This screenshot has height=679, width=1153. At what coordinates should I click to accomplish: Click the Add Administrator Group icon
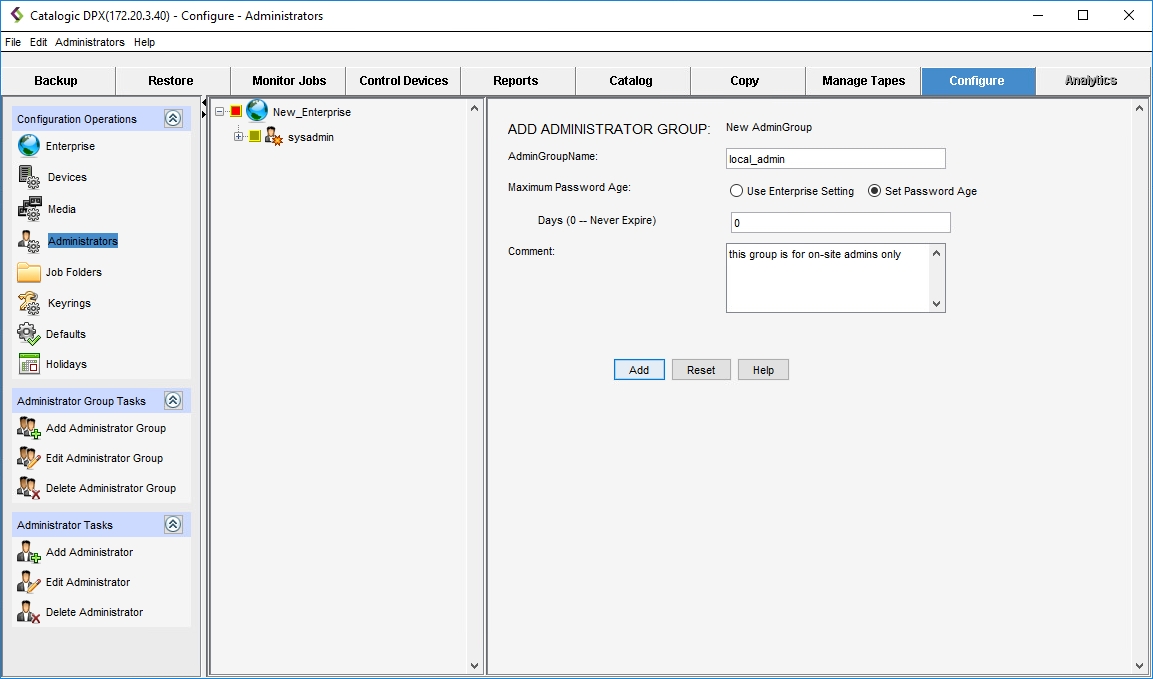[29, 428]
